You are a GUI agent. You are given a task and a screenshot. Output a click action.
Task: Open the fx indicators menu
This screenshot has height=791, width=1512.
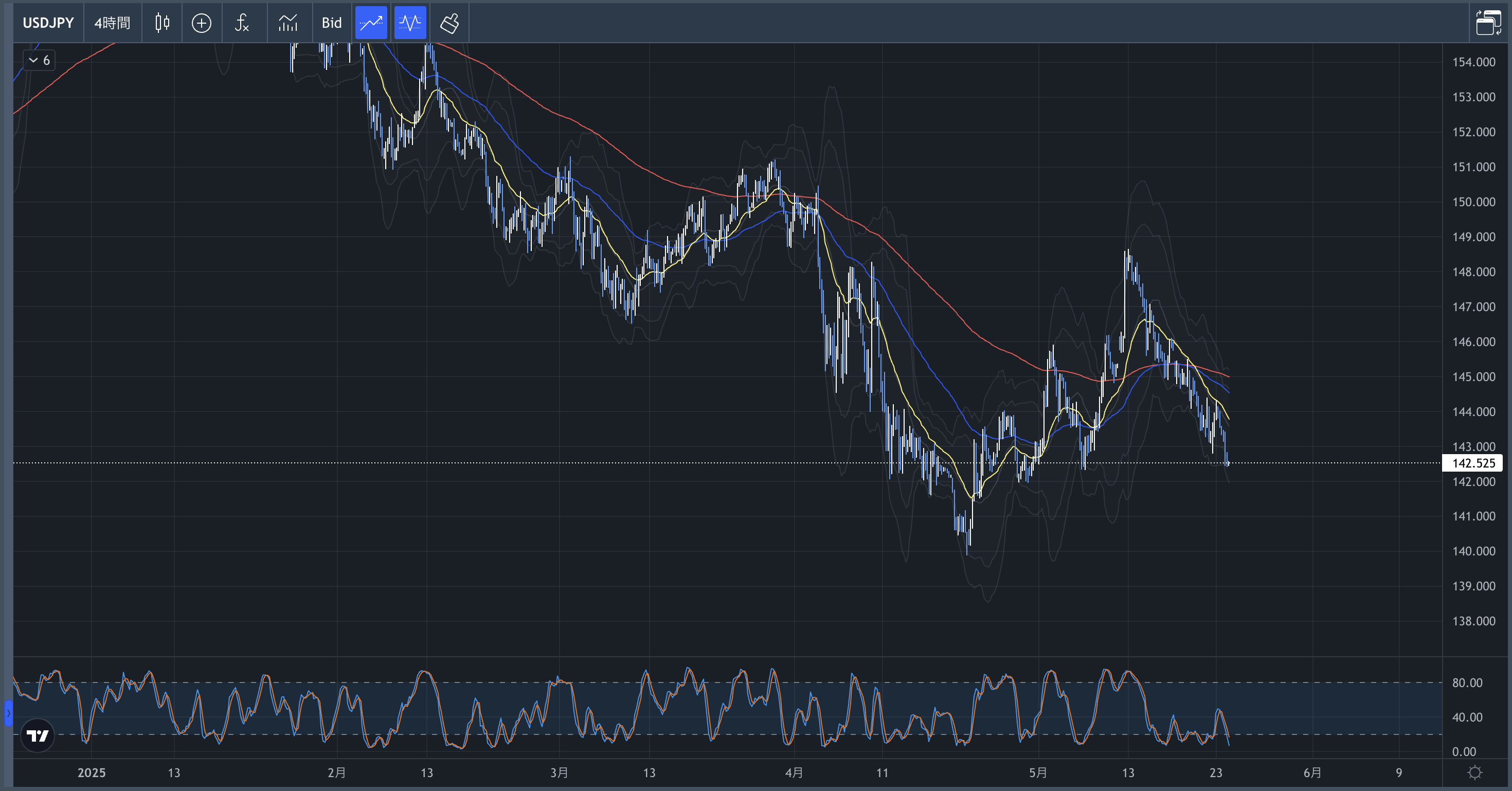coord(242,23)
